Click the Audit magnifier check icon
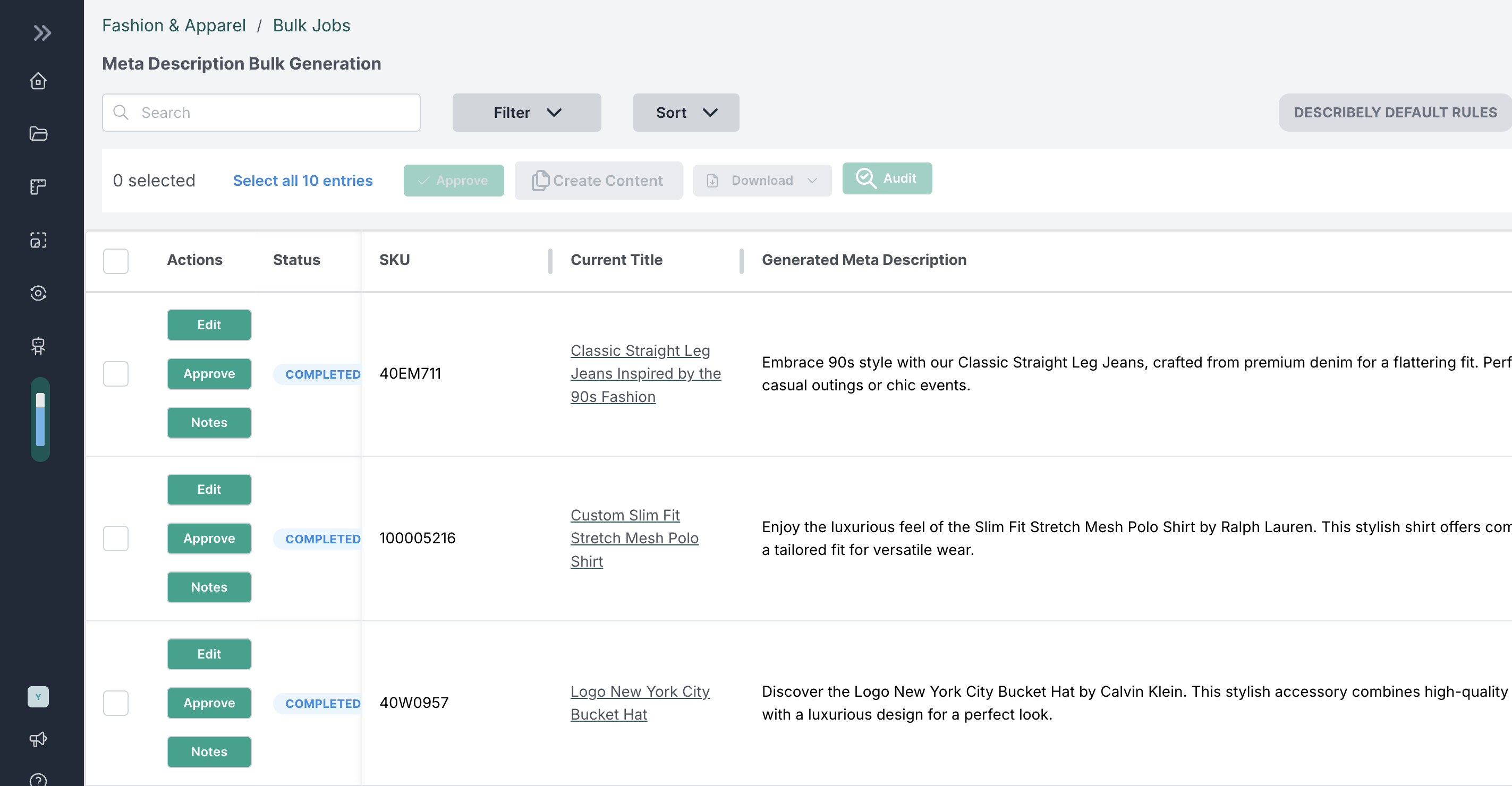This screenshot has height=786, width=1512. [x=866, y=178]
